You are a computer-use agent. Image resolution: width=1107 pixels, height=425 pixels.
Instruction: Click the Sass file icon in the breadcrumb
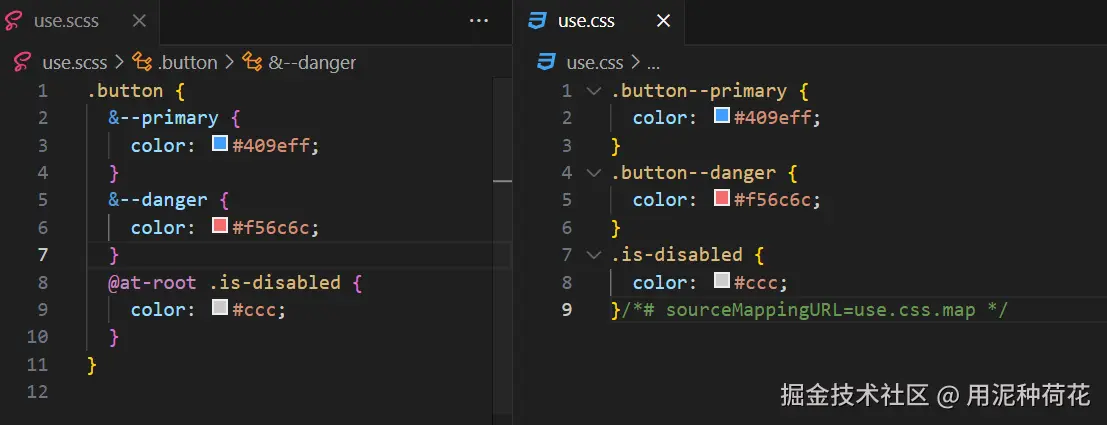tap(22, 62)
